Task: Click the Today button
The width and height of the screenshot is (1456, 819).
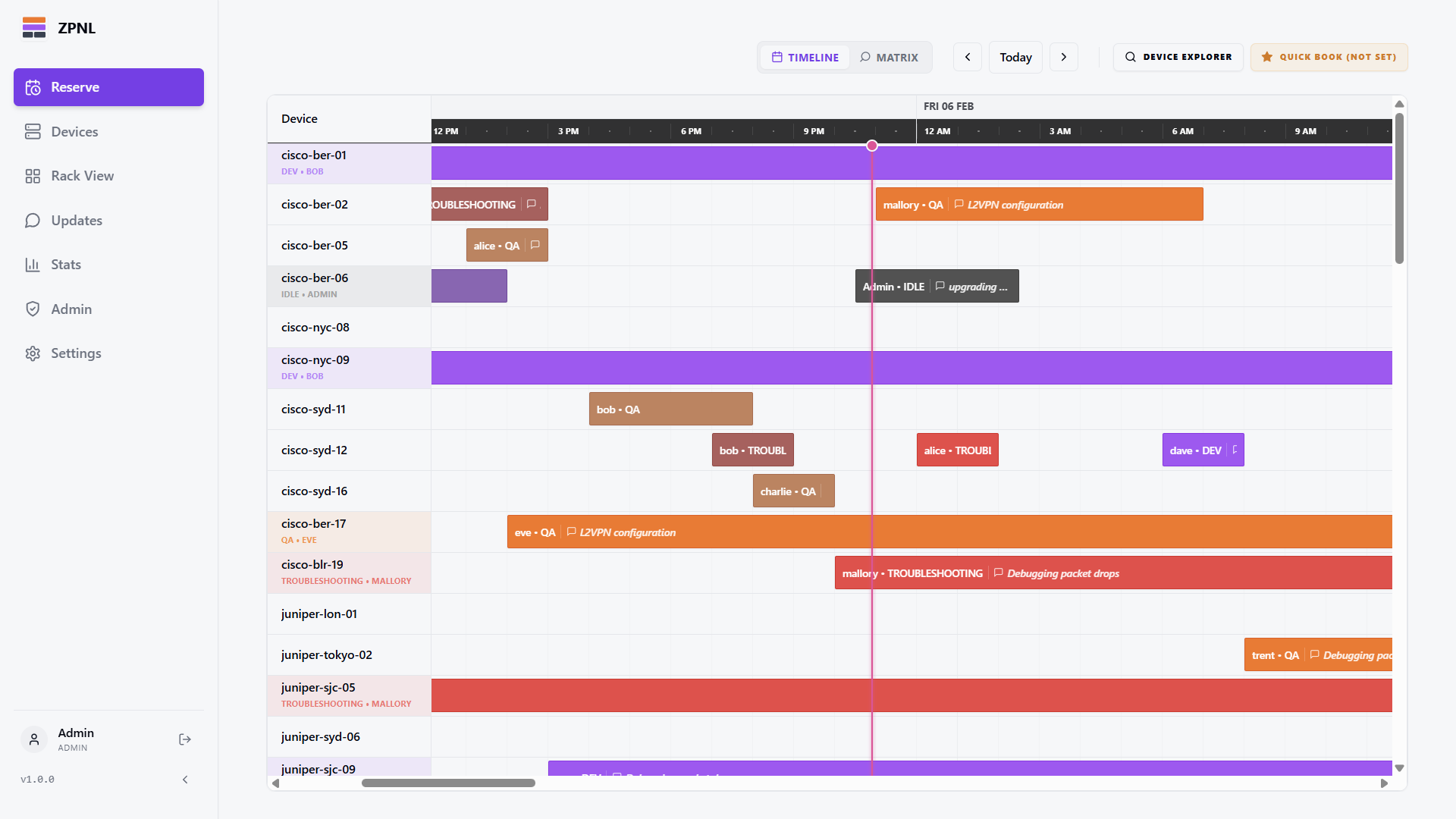Action: [1015, 57]
